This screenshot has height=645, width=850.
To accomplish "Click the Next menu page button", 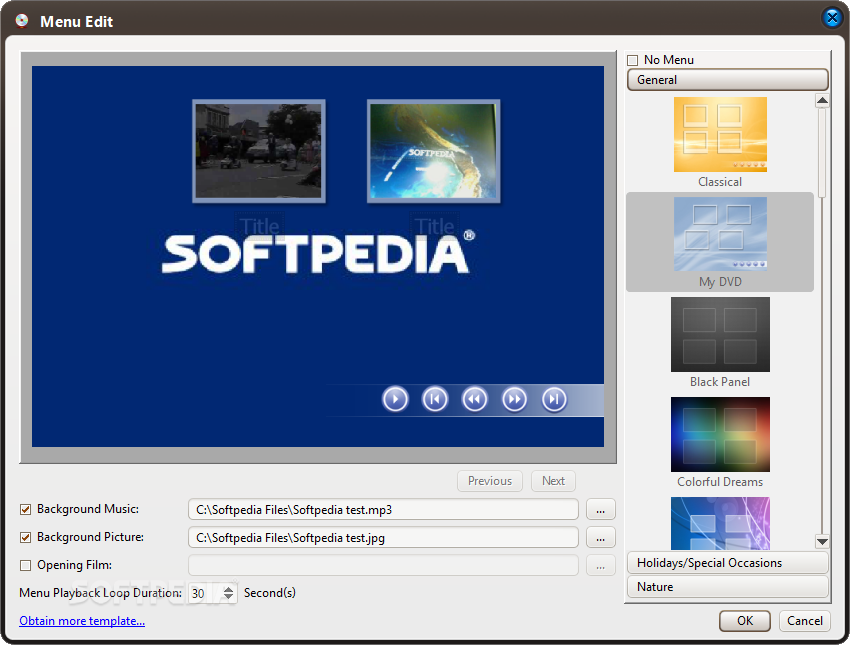I will 553,481.
